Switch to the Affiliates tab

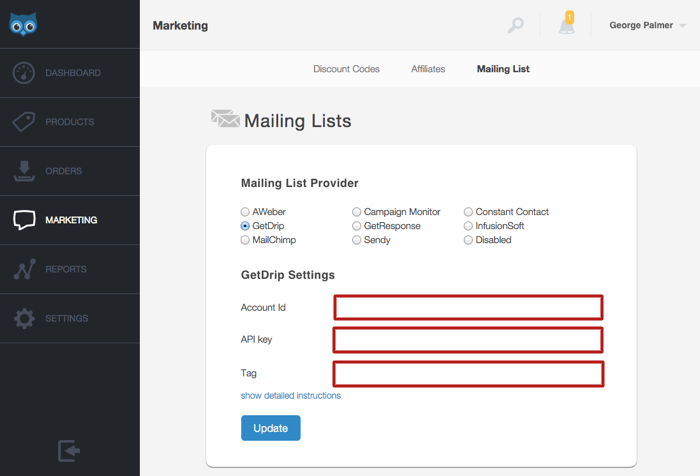tap(428, 69)
